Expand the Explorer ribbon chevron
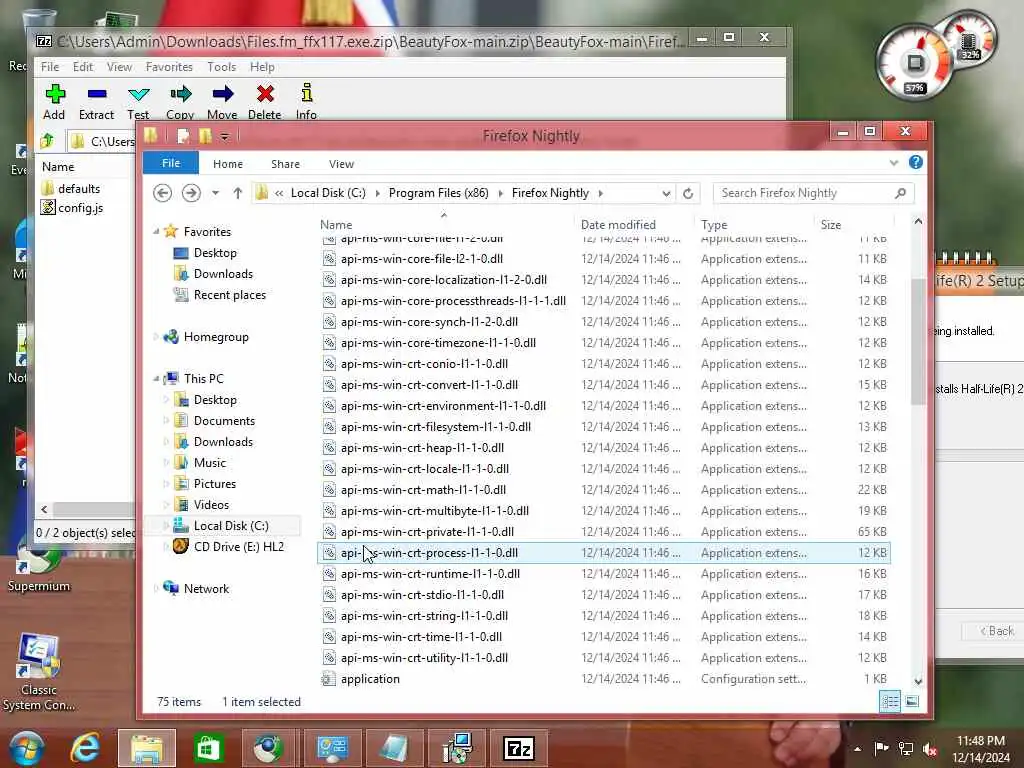 click(893, 163)
